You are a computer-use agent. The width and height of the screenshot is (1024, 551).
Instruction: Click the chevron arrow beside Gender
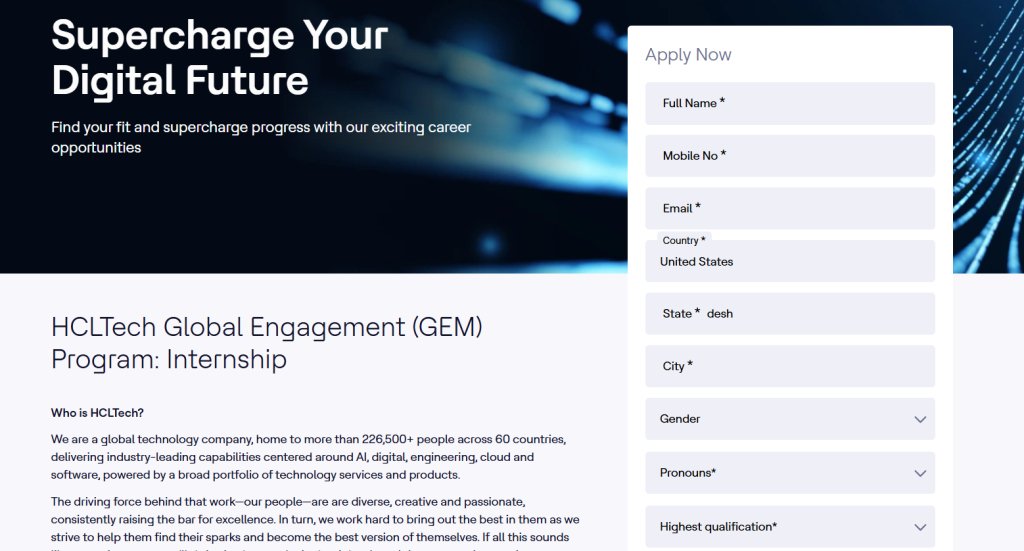point(920,419)
